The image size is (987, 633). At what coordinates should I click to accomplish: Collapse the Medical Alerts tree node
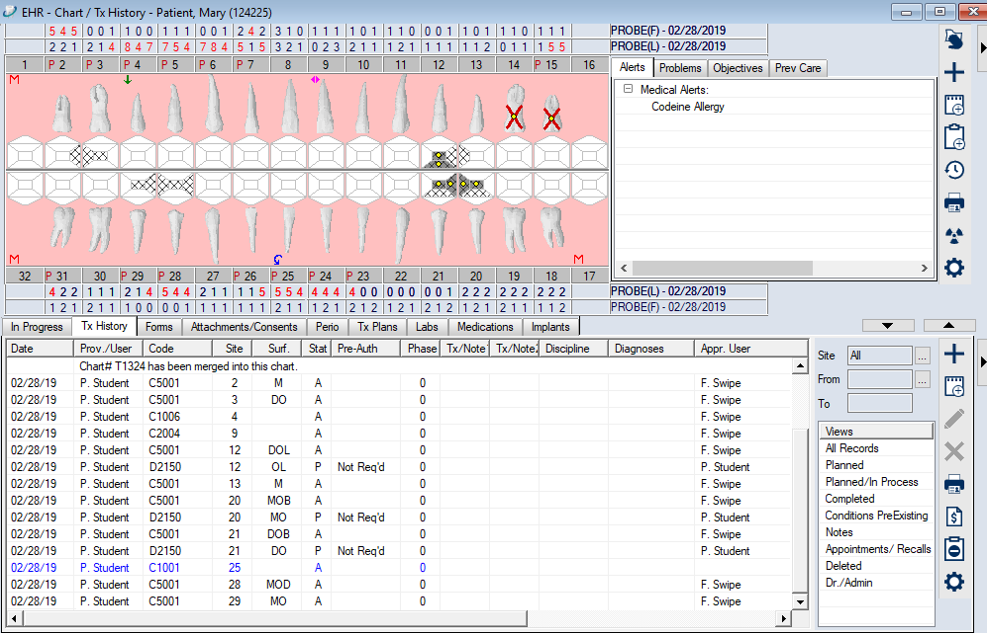pyautogui.click(x=627, y=88)
